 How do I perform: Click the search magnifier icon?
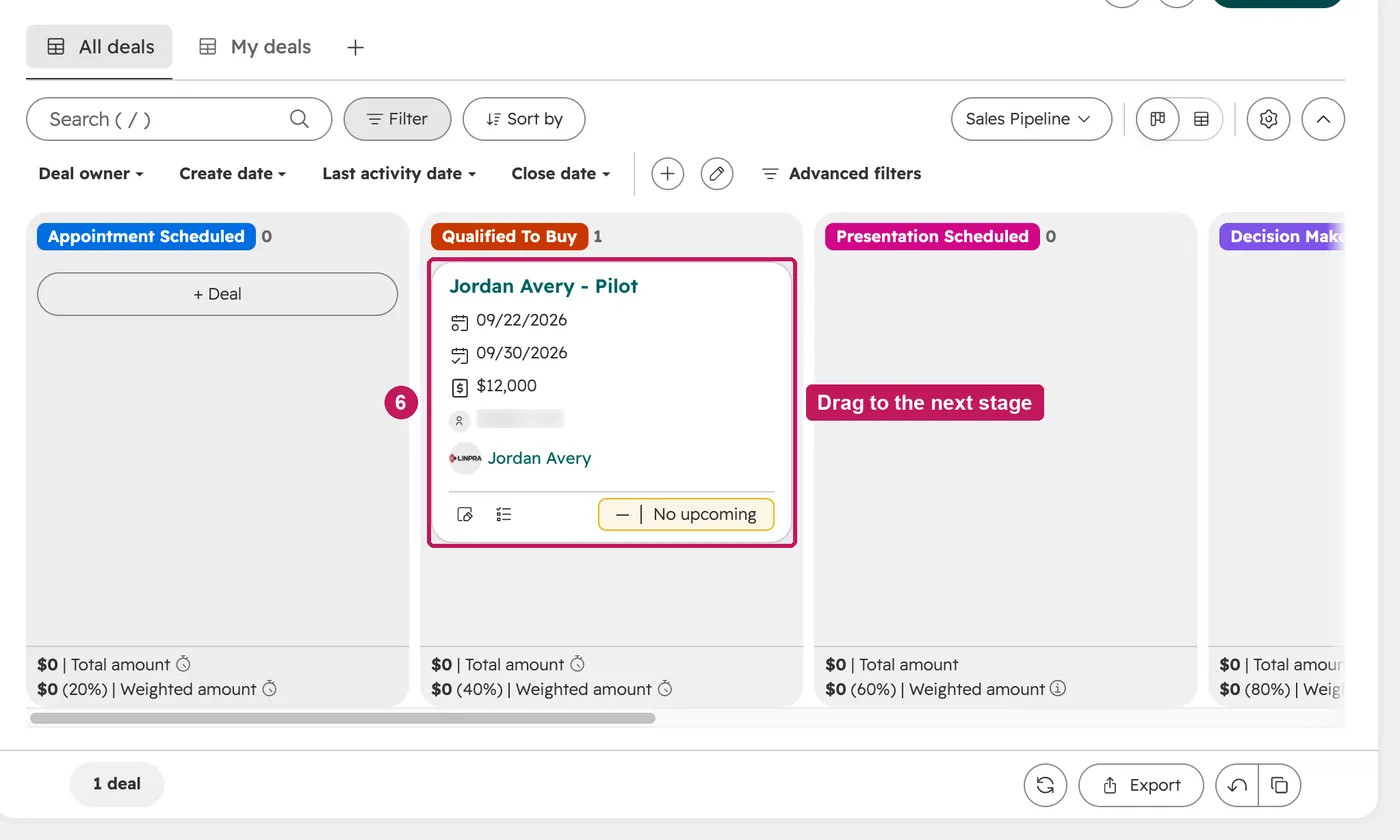click(x=299, y=119)
